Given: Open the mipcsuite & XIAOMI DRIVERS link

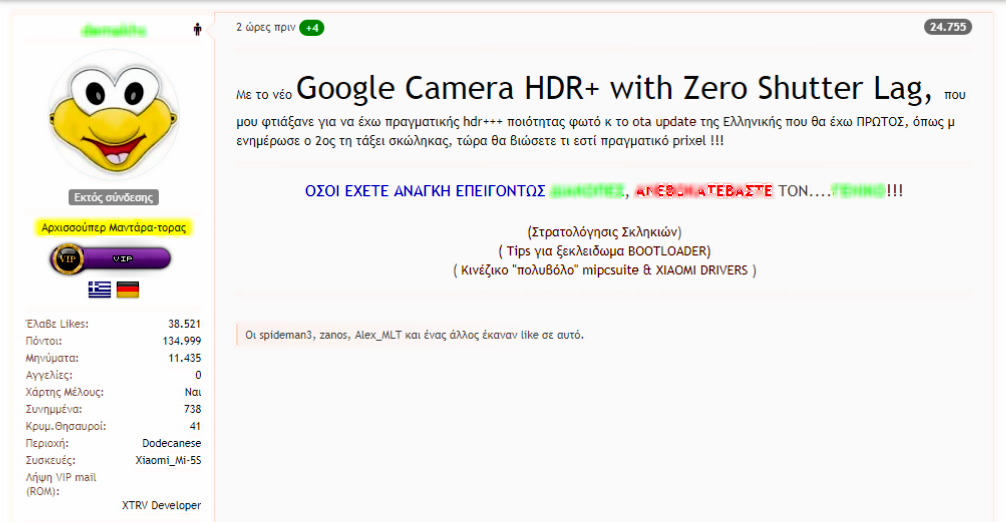Looking at the screenshot, I should coord(604,270).
